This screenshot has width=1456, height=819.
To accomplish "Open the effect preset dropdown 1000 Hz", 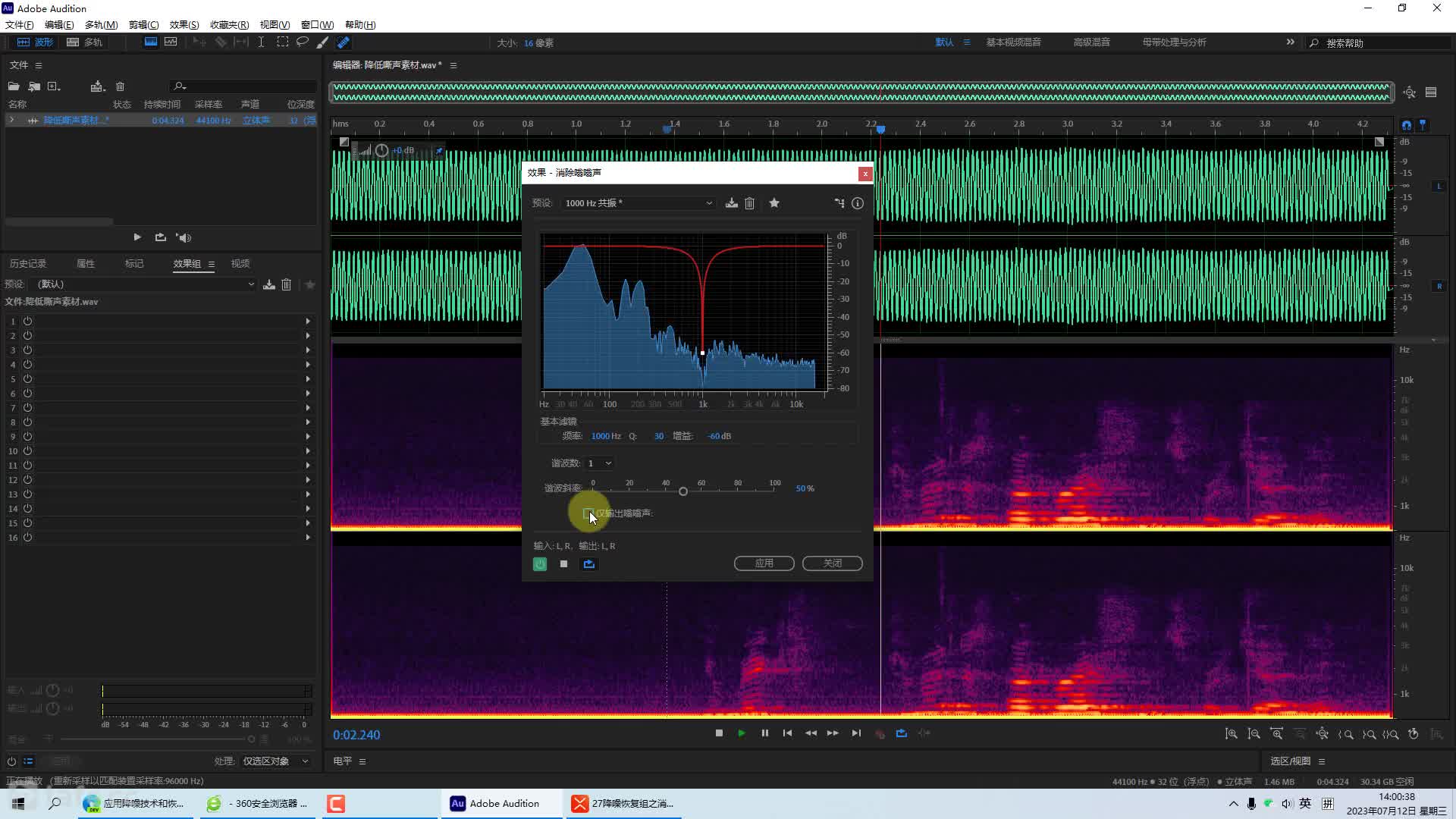I will tap(639, 203).
